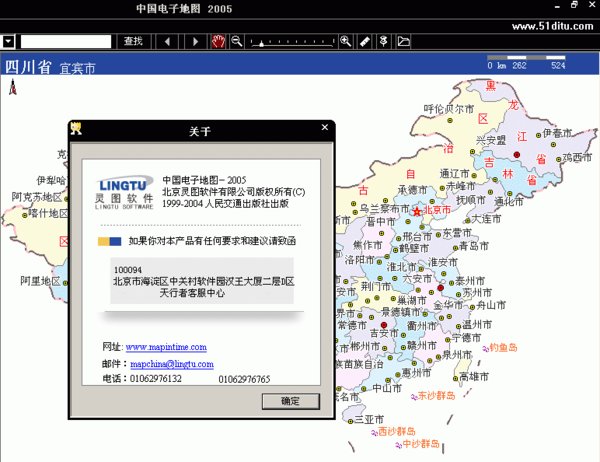
Task: Select 青岛市 on the map
Action: (x=473, y=246)
